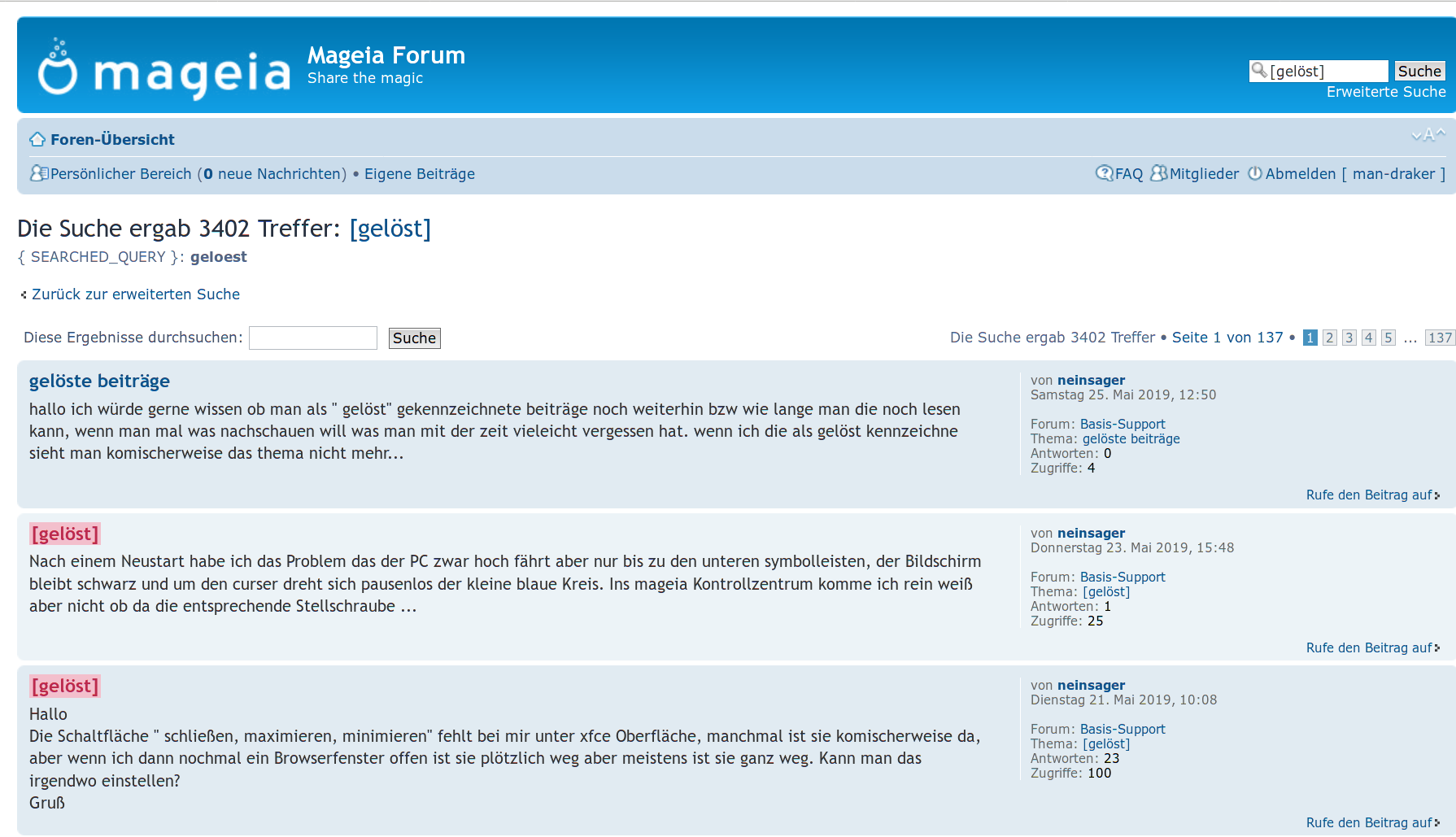Click the 'Mageia Forum' header title
Screen dimensions: 1456x837
click(x=386, y=55)
